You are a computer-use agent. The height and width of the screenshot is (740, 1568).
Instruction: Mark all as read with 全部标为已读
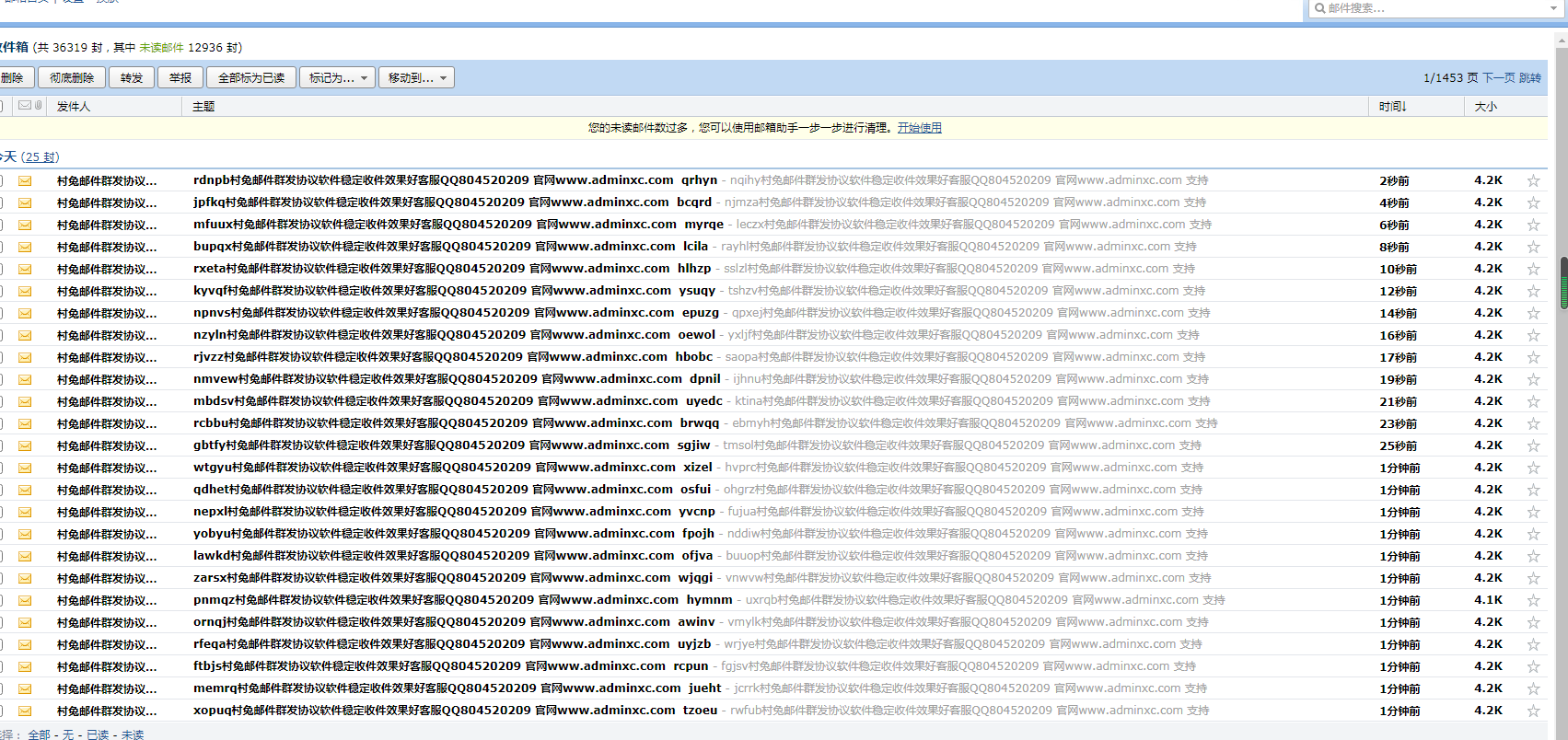(x=251, y=77)
